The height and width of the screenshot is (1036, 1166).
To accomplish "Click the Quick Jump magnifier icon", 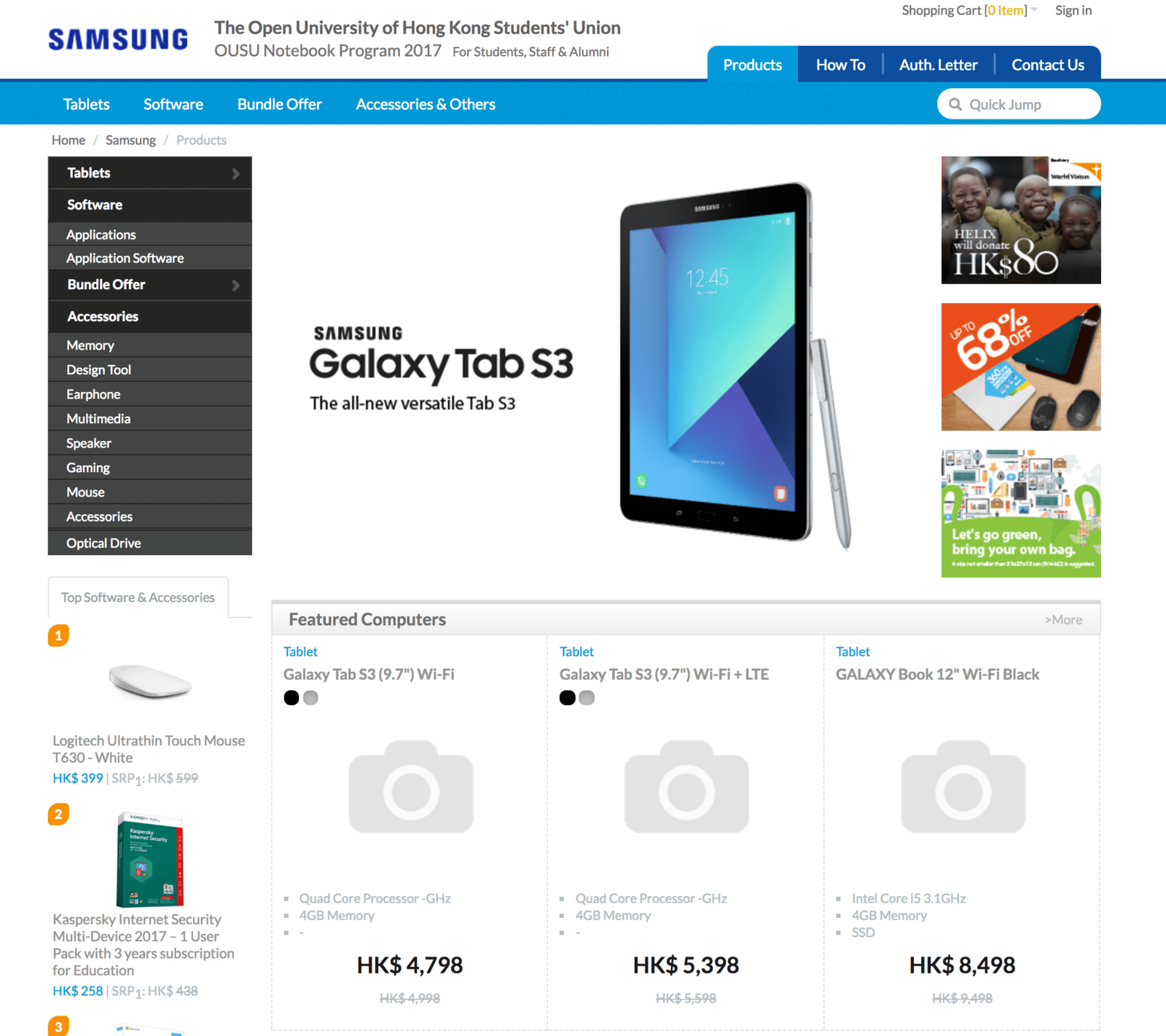I will pyautogui.click(x=955, y=104).
